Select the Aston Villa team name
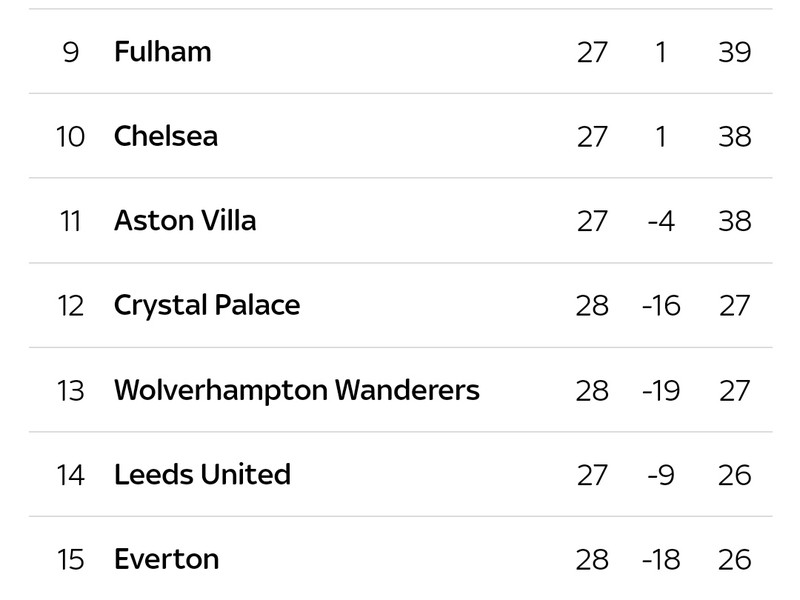This screenshot has height=600, width=800. [185, 221]
